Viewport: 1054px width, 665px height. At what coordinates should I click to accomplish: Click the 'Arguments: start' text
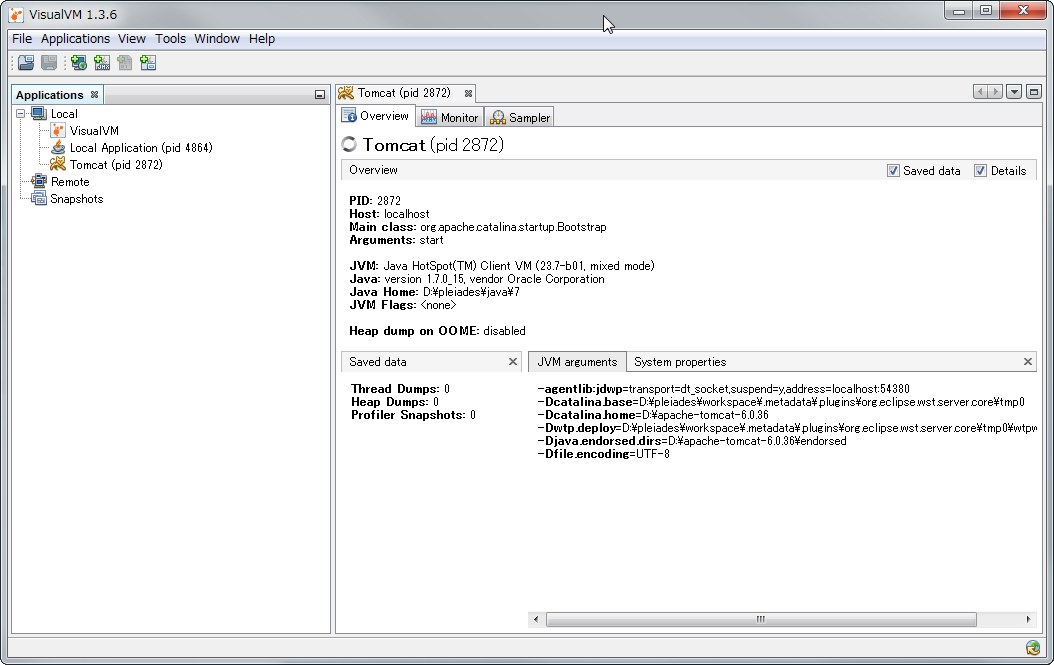pyautogui.click(x=396, y=240)
